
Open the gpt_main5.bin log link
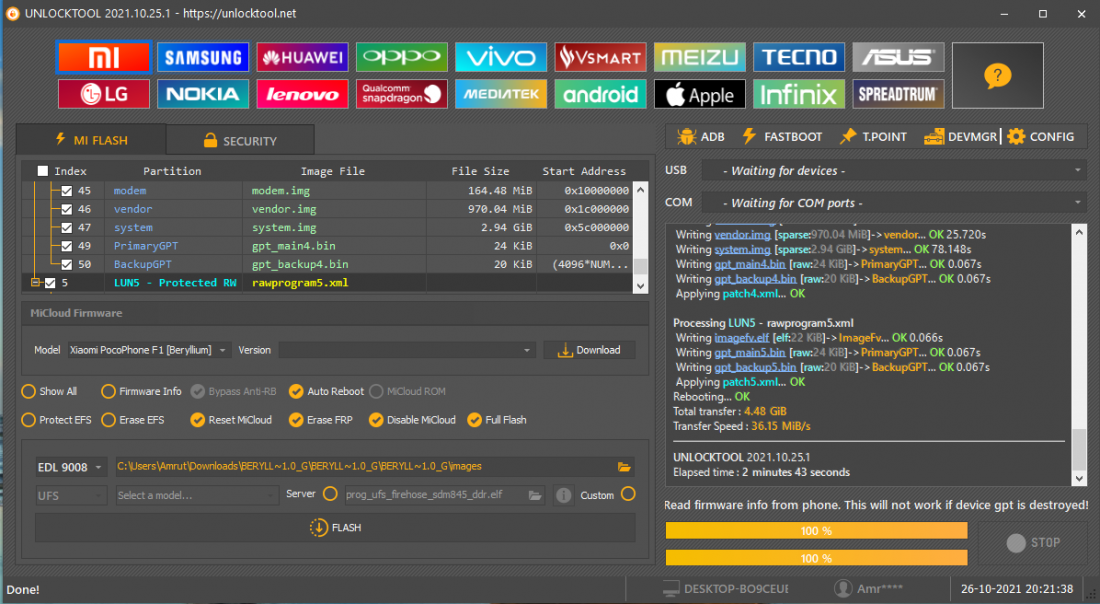[x=750, y=353]
